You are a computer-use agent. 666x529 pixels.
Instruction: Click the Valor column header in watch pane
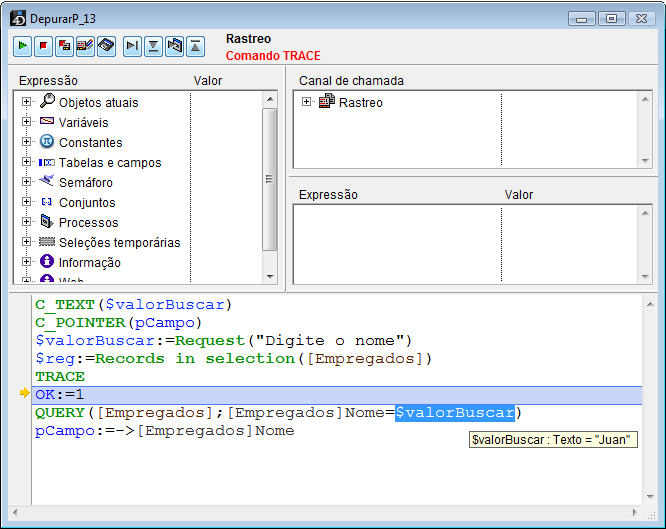coord(519,195)
